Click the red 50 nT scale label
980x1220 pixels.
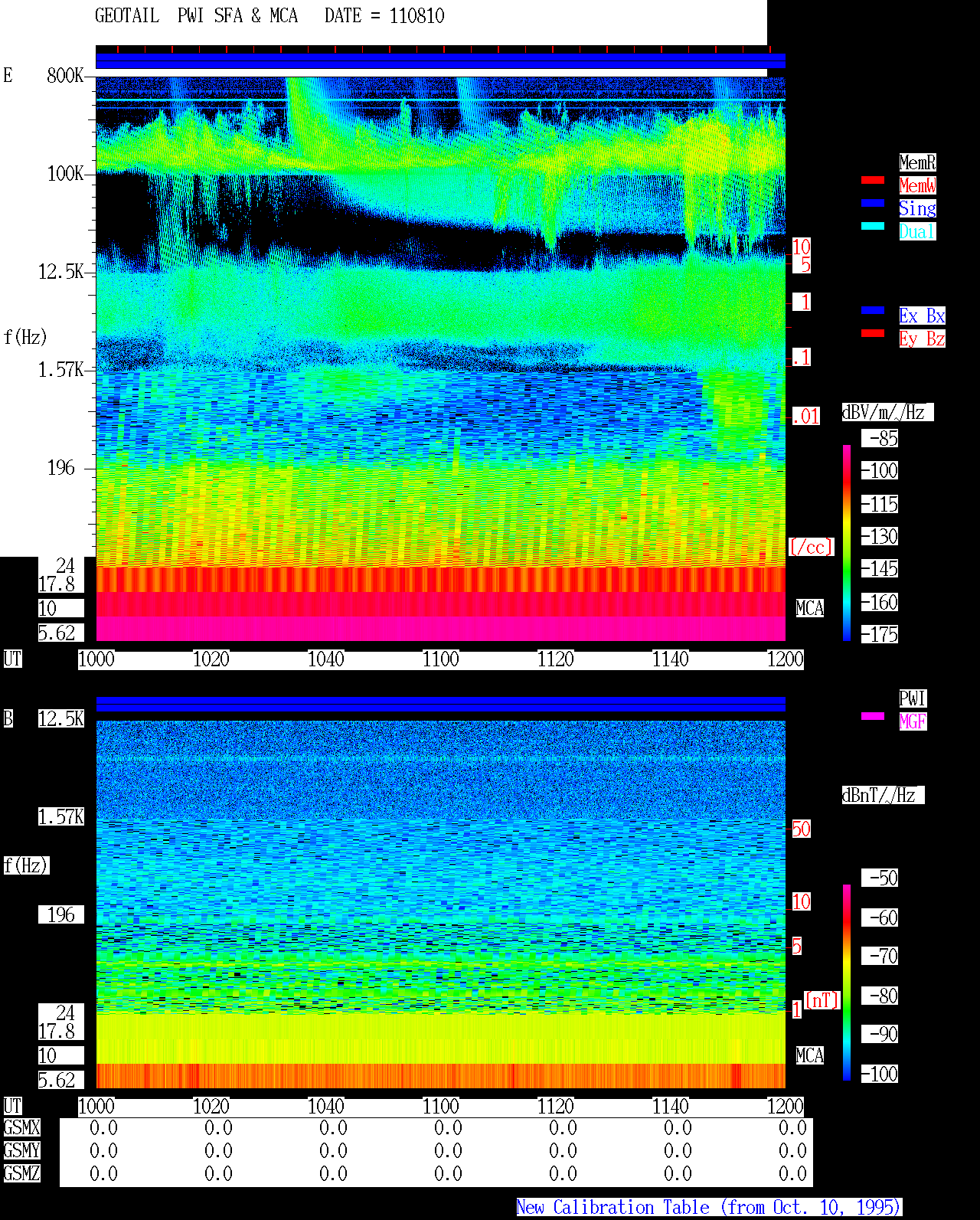click(801, 829)
